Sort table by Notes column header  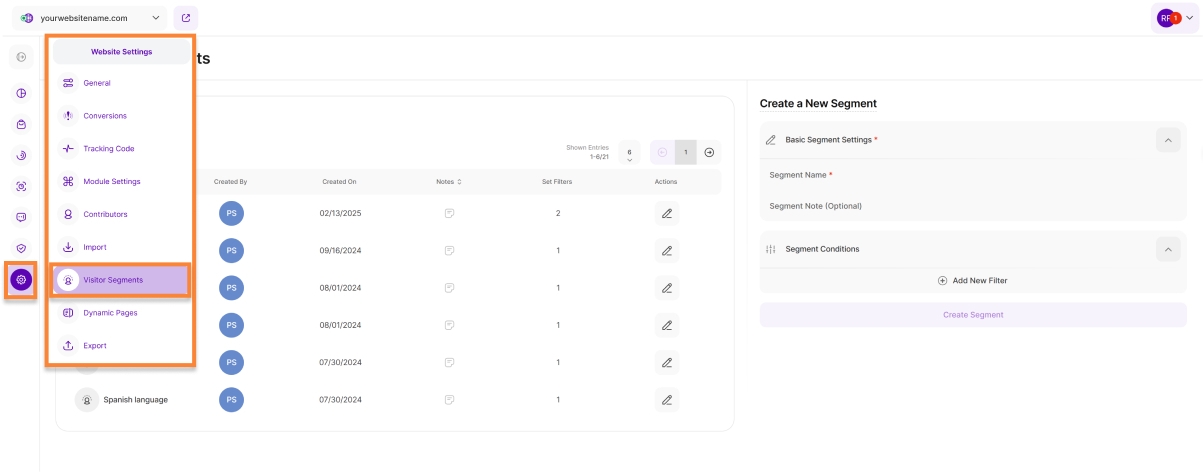tap(449, 182)
